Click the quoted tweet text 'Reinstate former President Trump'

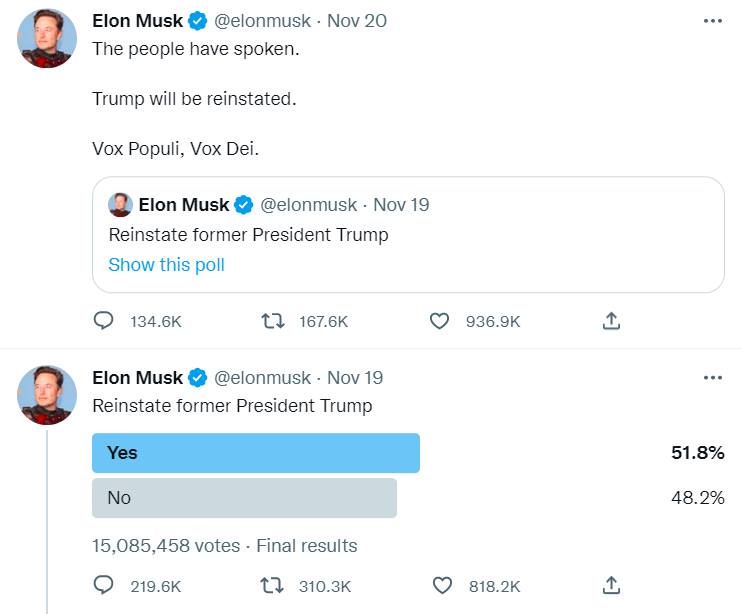coord(248,235)
